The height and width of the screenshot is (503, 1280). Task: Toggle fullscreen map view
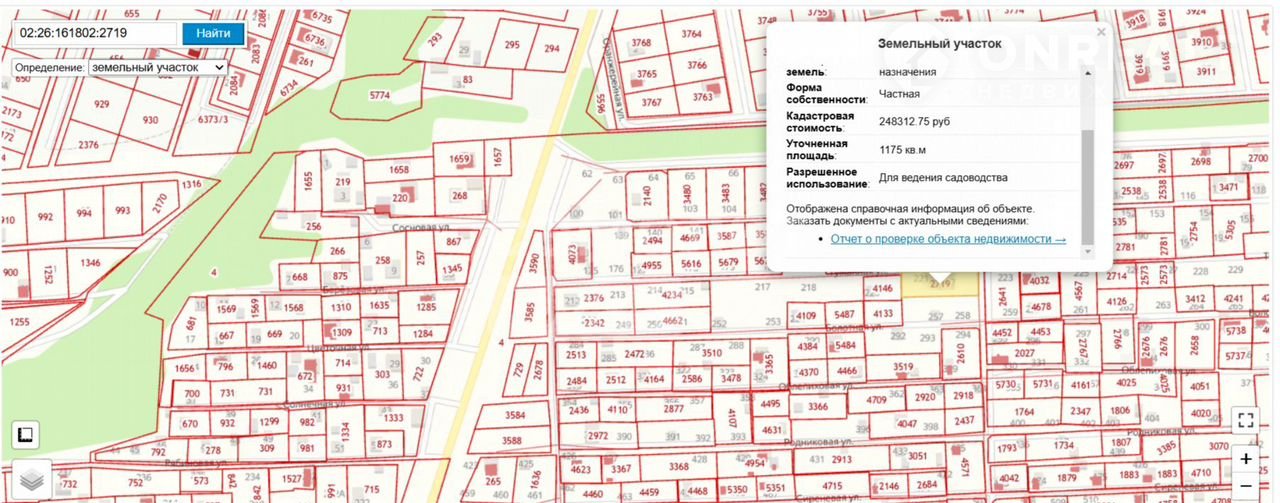[1245, 420]
